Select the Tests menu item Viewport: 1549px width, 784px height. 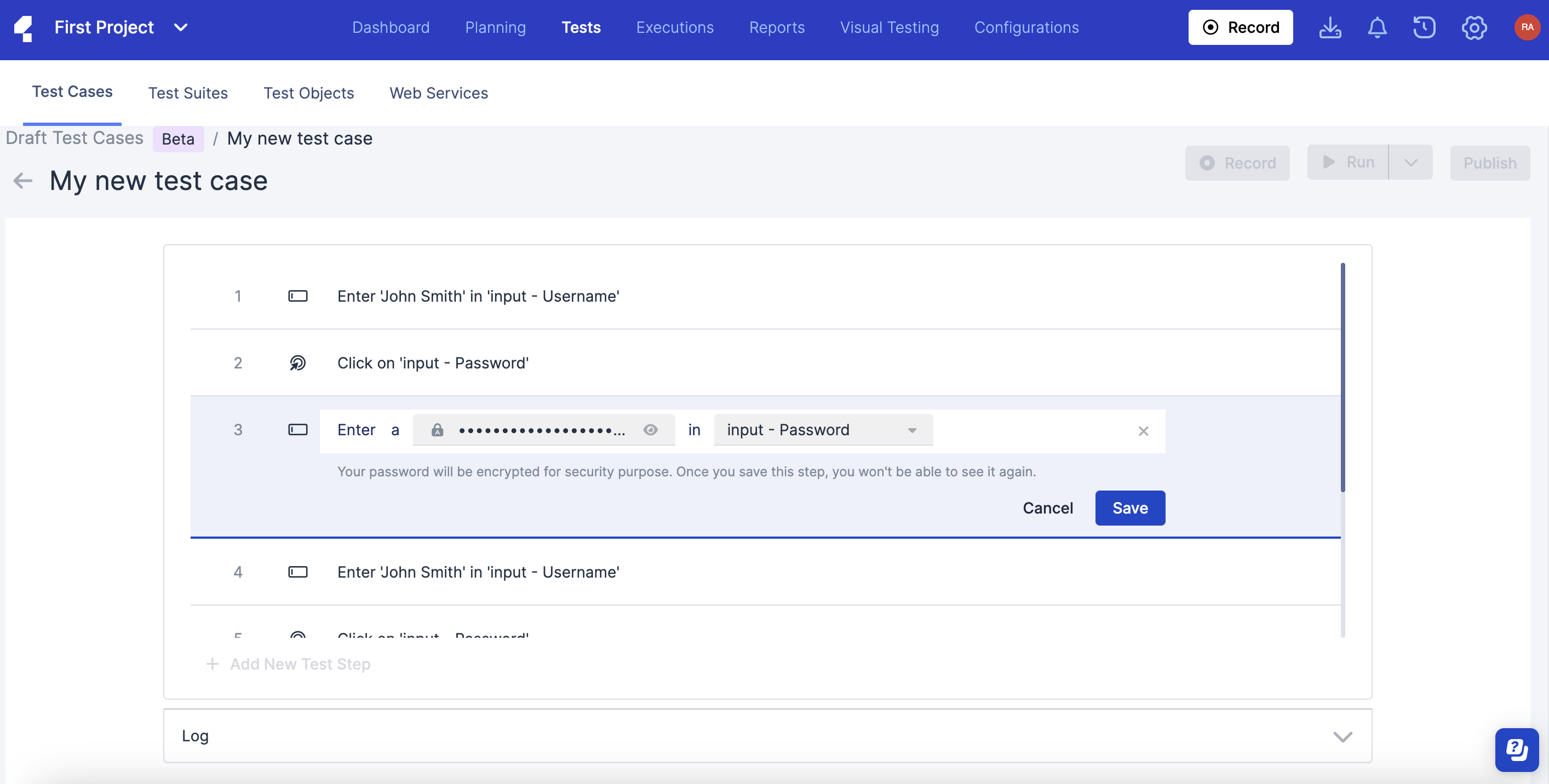click(581, 28)
